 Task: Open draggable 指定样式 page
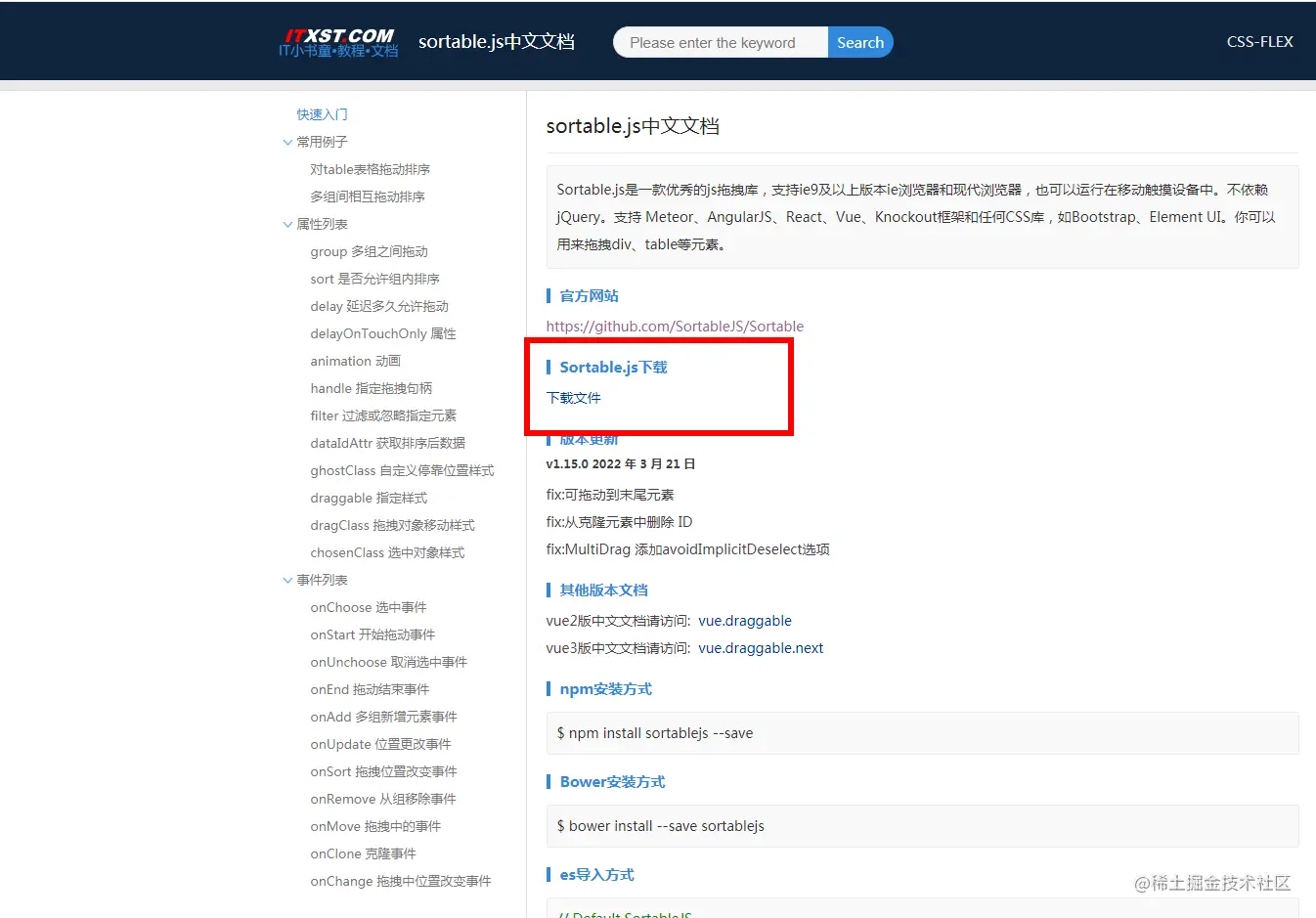pyautogui.click(x=369, y=498)
